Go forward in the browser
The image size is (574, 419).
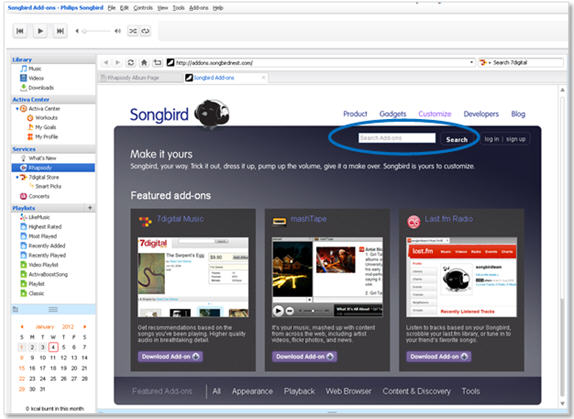point(118,63)
